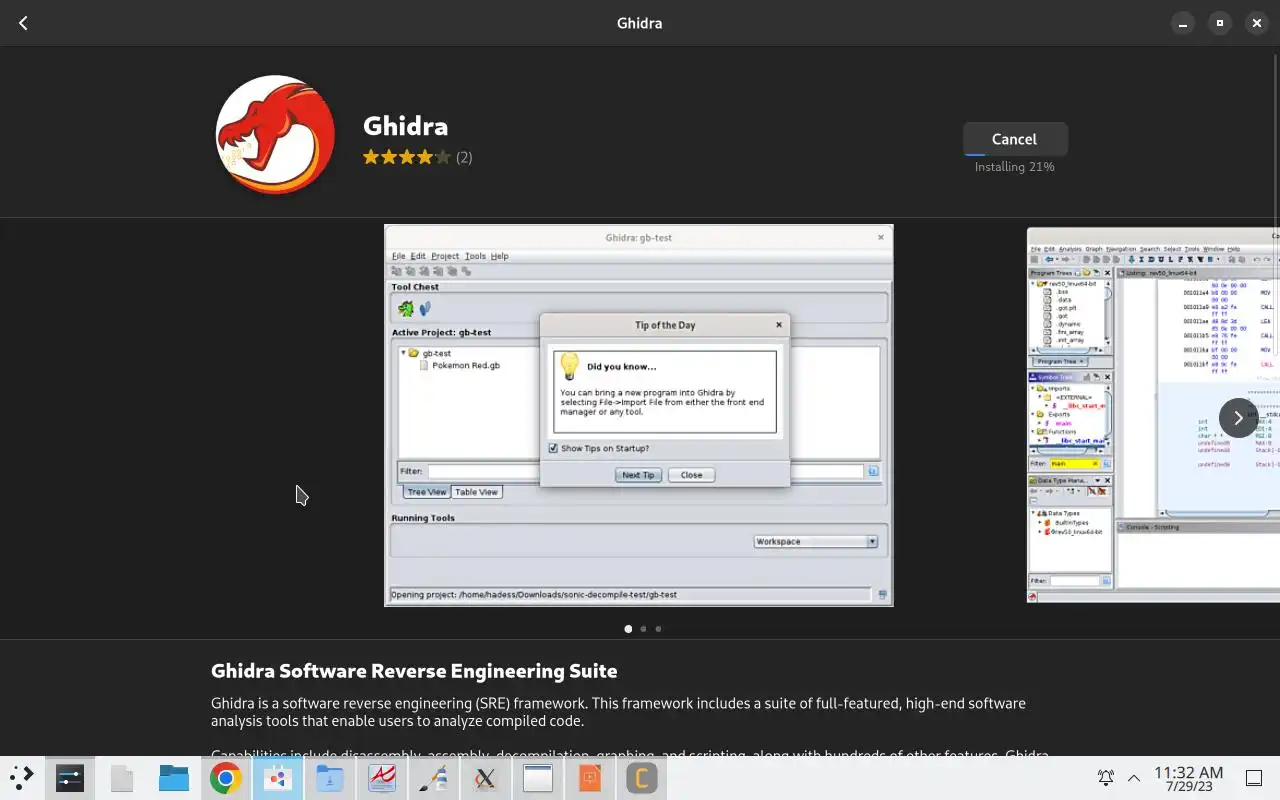Open the notifications bell in system tray
The width and height of the screenshot is (1280, 800).
point(1106,778)
